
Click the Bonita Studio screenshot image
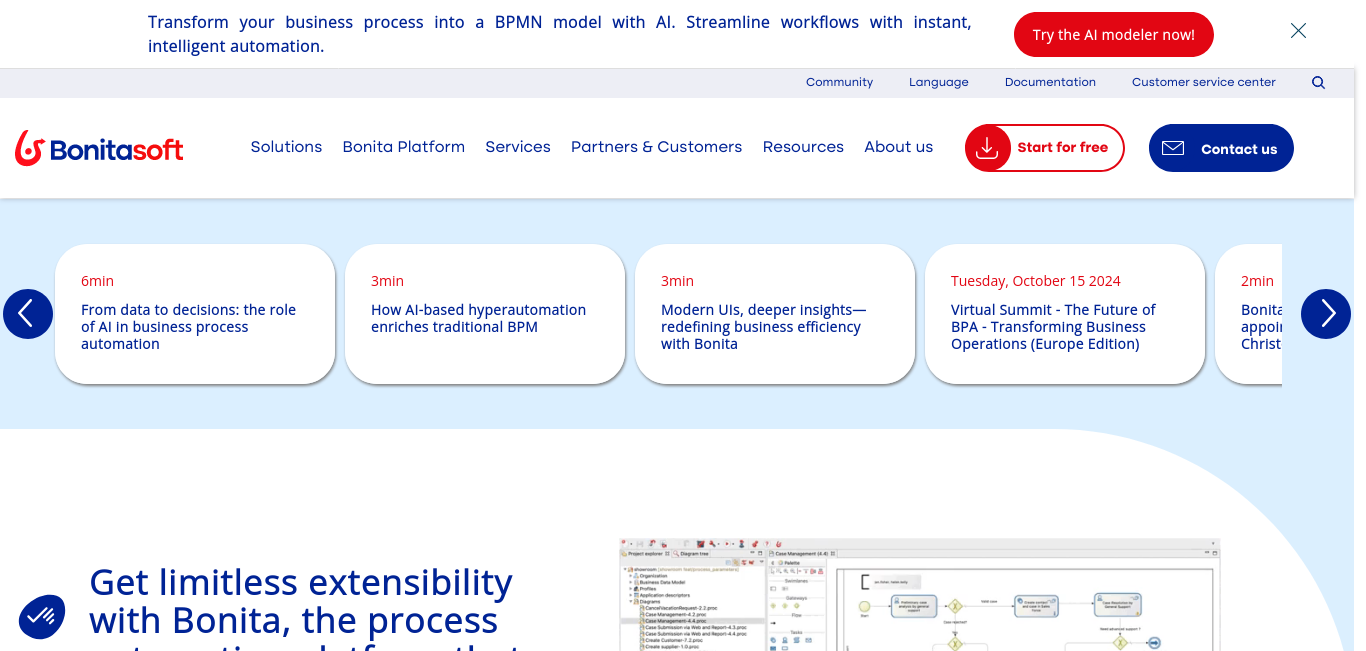pos(920,595)
